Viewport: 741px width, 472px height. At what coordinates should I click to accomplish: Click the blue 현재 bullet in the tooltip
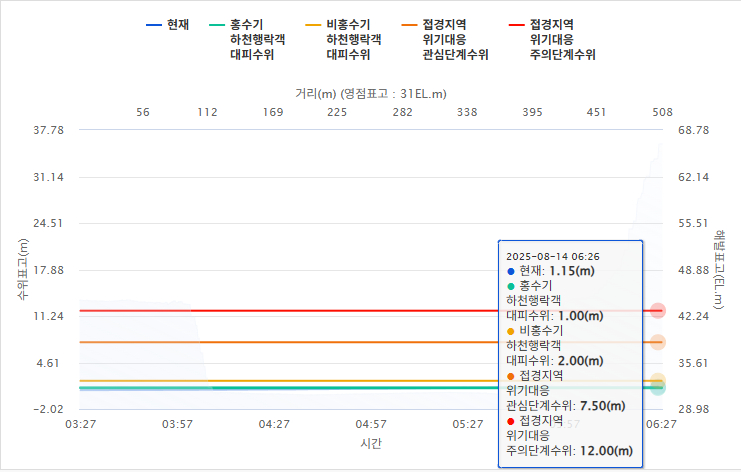tap(511, 271)
